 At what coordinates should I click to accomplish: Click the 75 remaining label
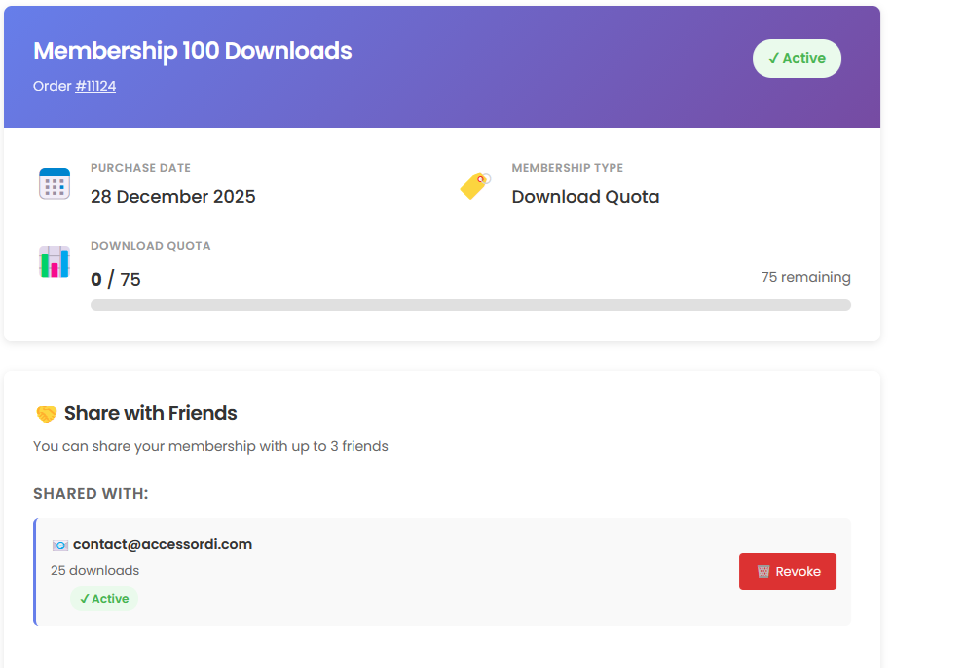pyautogui.click(x=805, y=277)
